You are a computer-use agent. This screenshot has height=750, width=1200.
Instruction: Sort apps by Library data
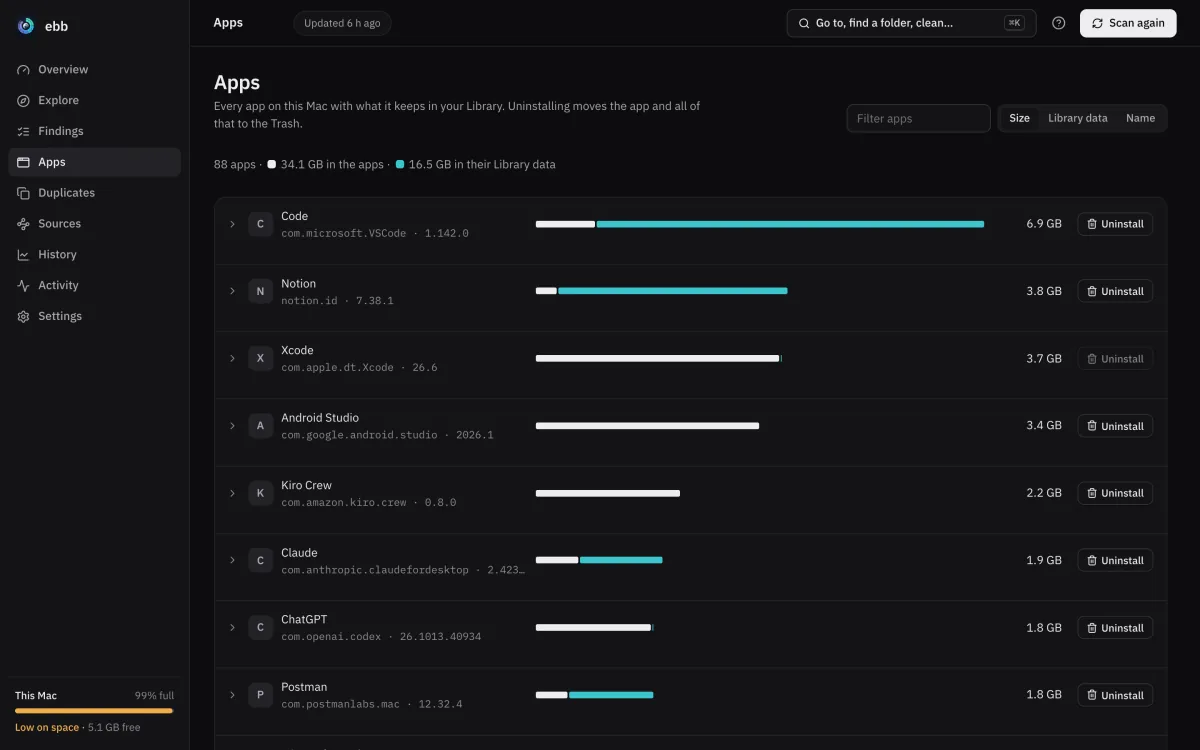point(1078,118)
